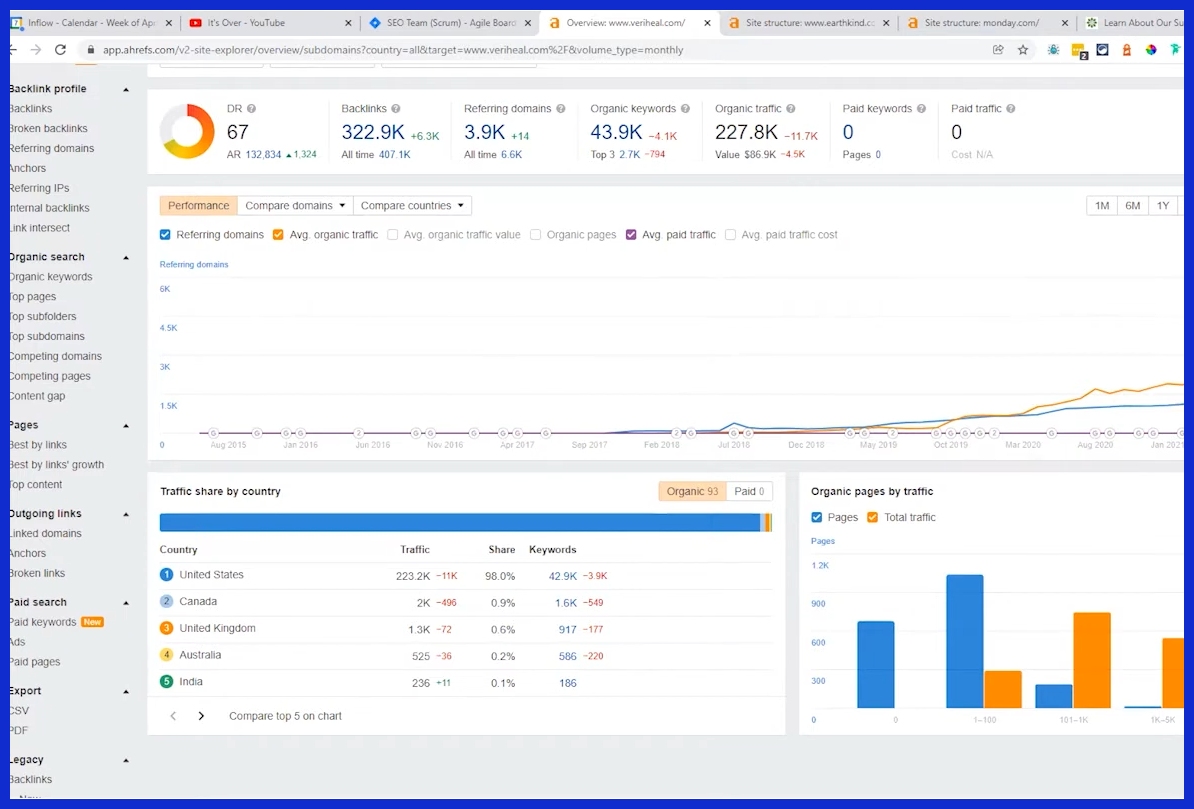This screenshot has height=809, width=1194.
Task: Switch to Paid 0 traffic share tab
Action: tap(749, 491)
